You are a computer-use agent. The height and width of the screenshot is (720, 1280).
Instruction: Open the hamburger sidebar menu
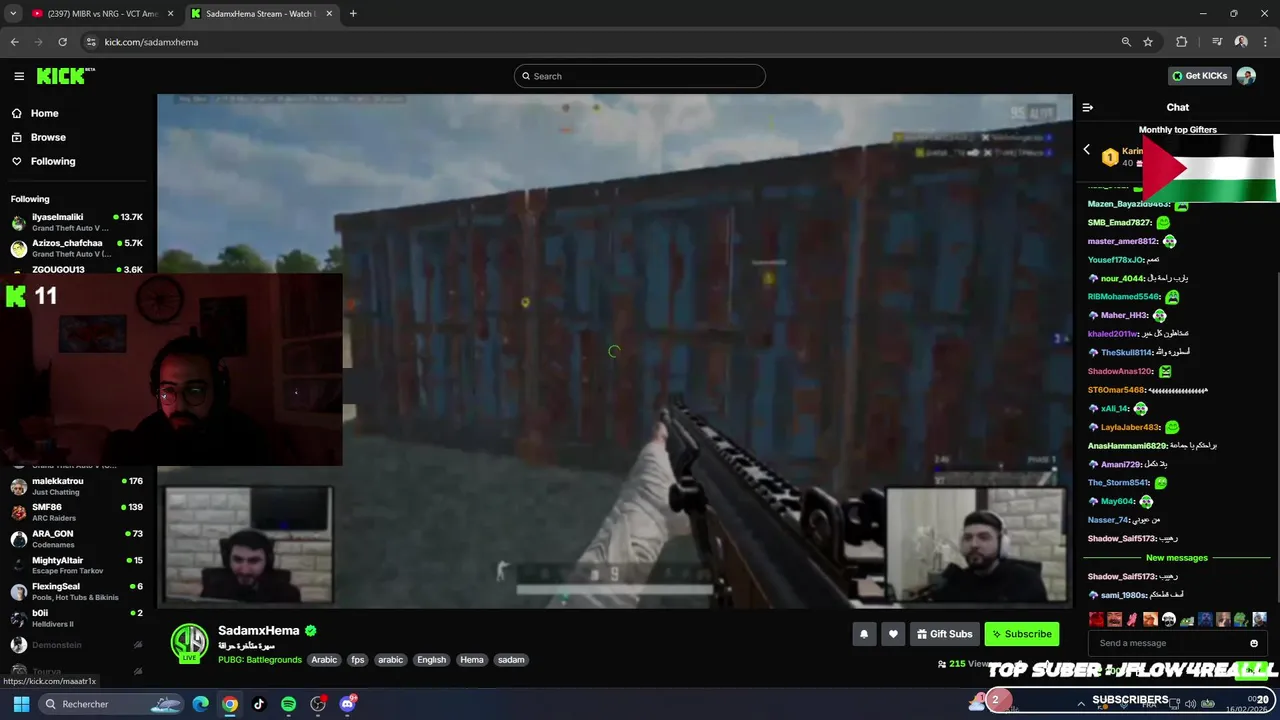click(19, 76)
